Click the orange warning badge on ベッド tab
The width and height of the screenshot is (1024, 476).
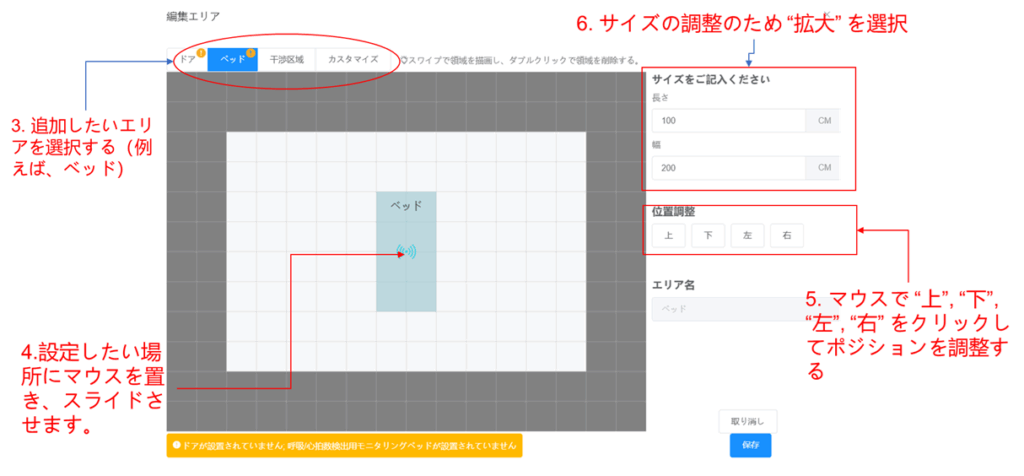(251, 53)
